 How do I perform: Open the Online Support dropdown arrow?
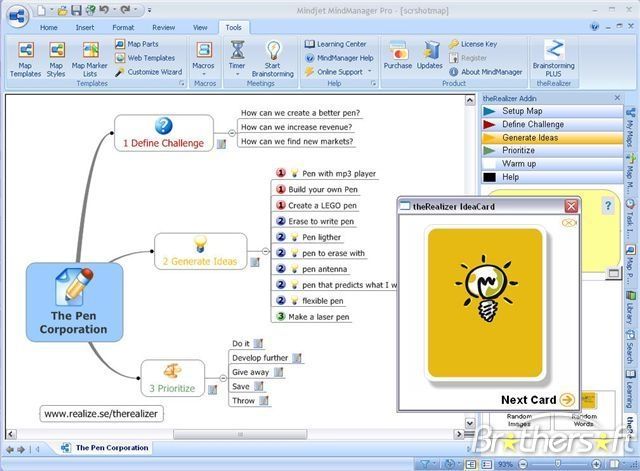pos(370,71)
